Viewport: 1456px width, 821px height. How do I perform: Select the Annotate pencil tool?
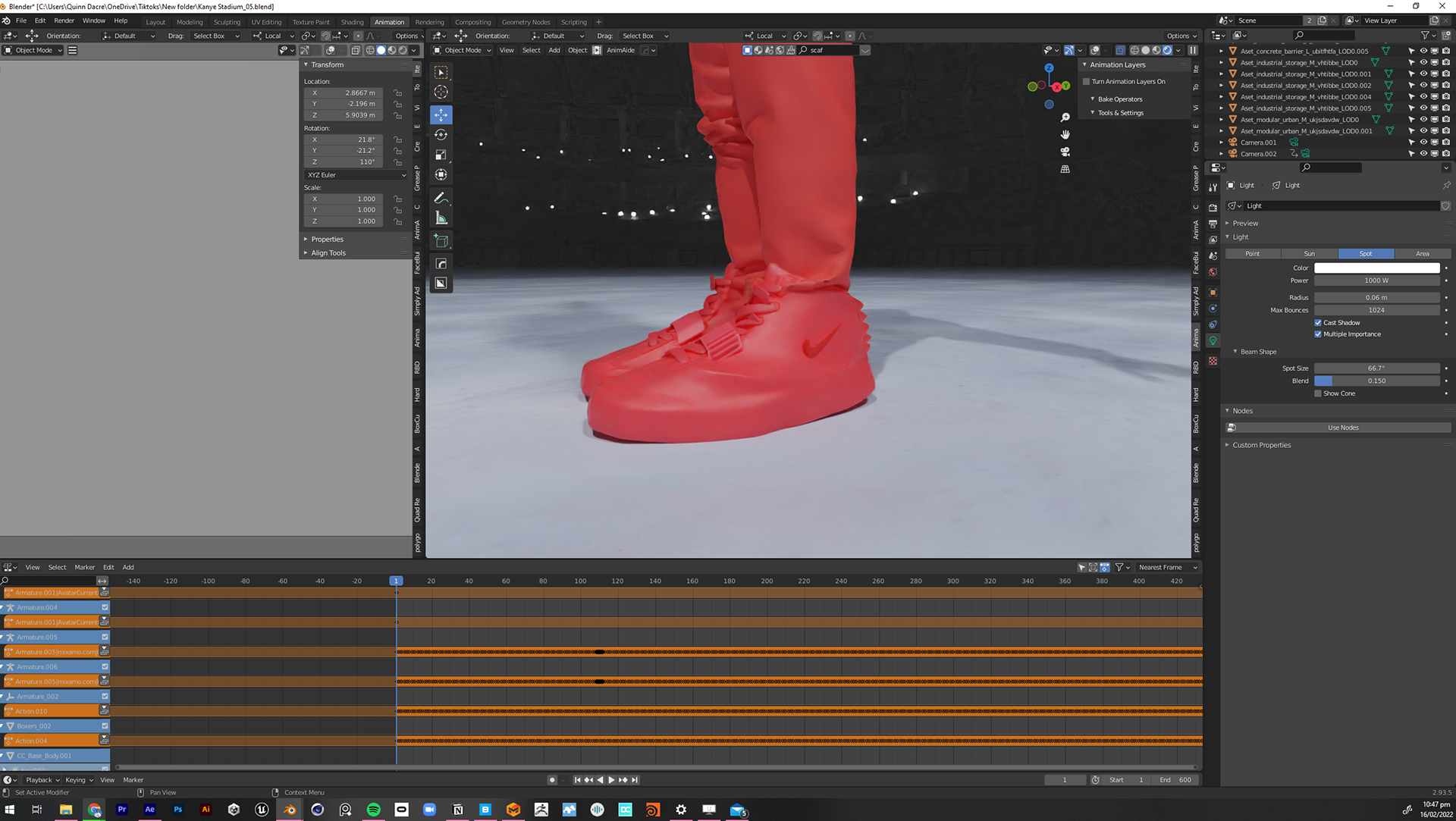point(441,198)
